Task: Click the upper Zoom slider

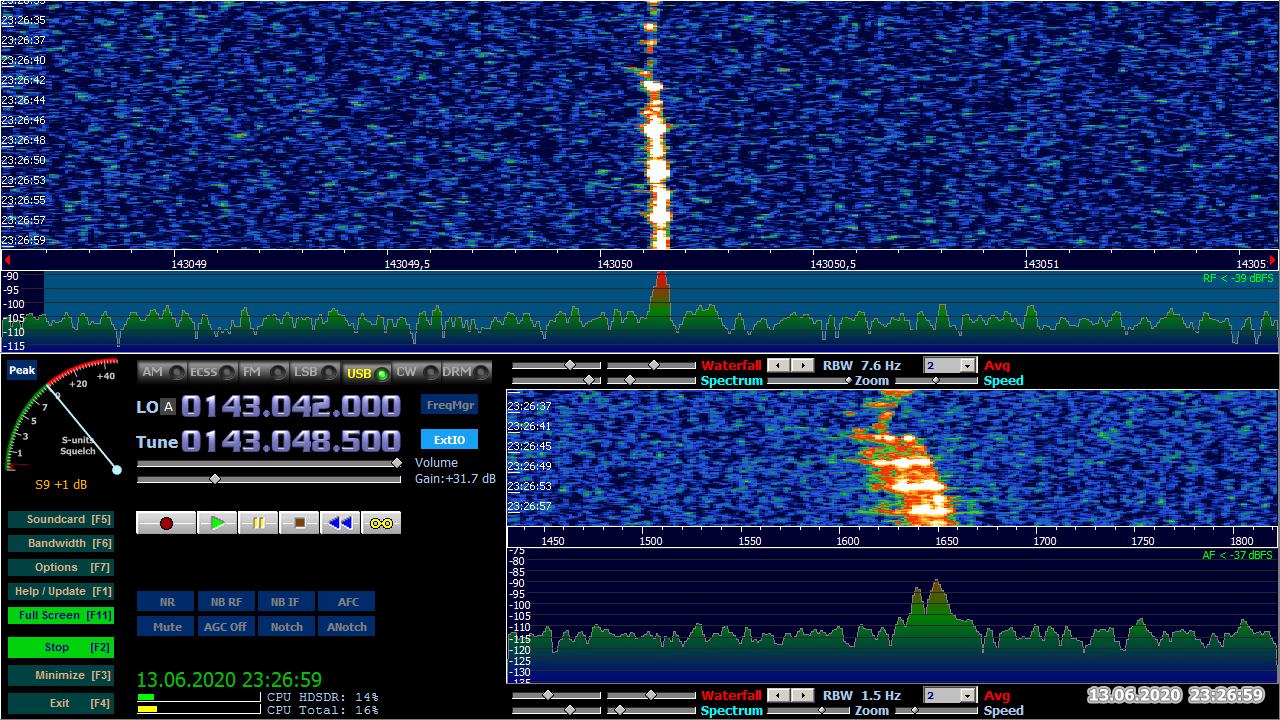Action: tap(809, 381)
